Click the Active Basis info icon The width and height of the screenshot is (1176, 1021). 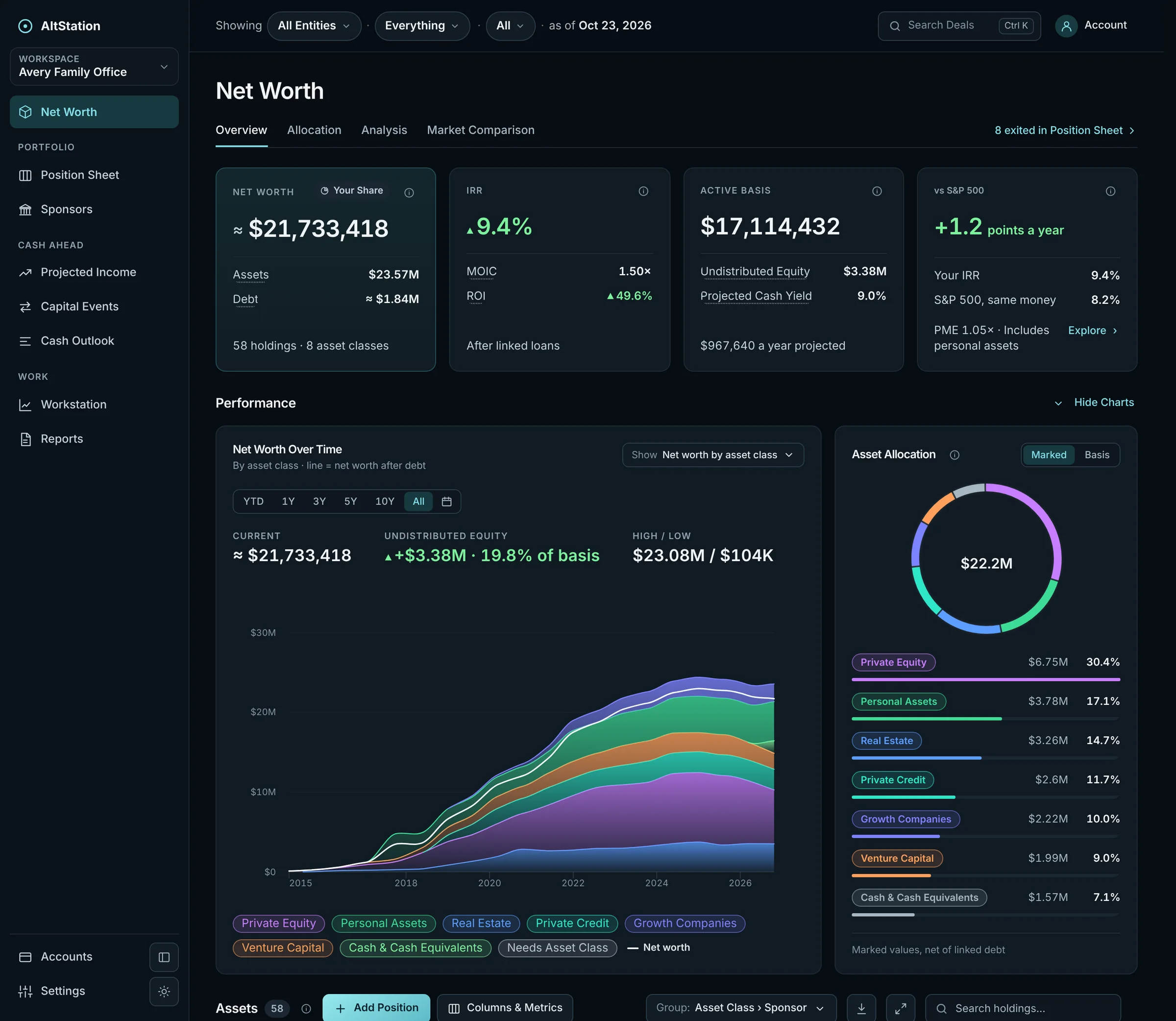[x=877, y=191]
